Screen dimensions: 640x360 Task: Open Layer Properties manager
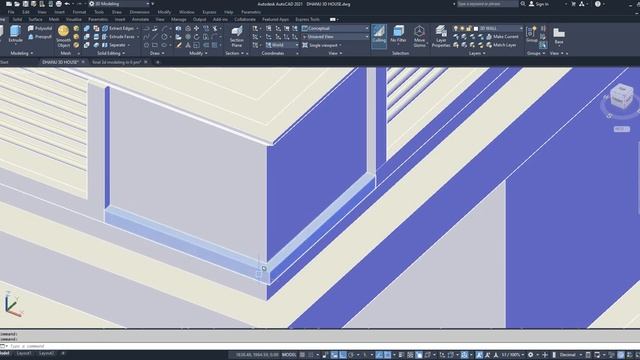point(441,36)
